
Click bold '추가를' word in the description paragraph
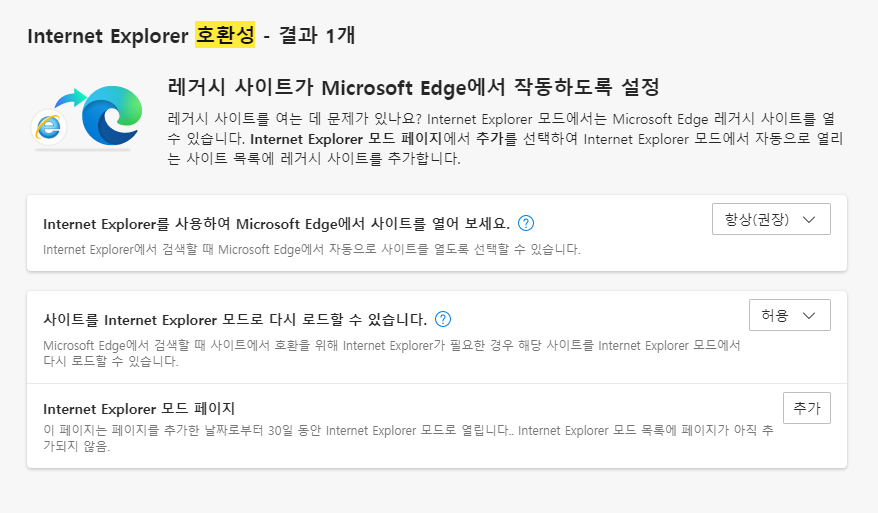(497, 139)
